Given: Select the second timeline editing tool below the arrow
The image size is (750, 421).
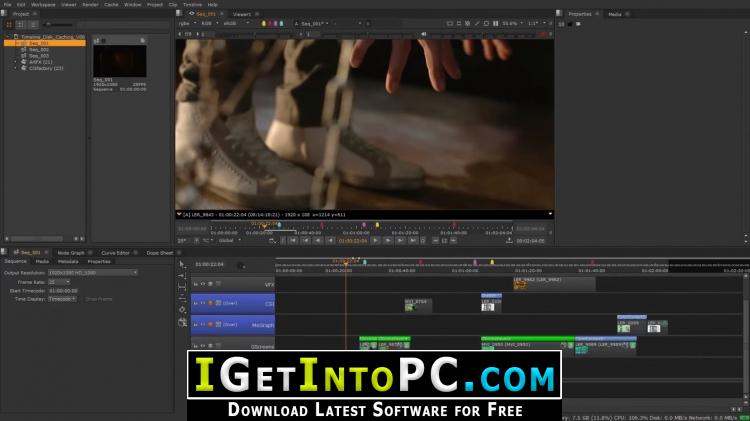Looking at the screenshot, I should [182, 276].
